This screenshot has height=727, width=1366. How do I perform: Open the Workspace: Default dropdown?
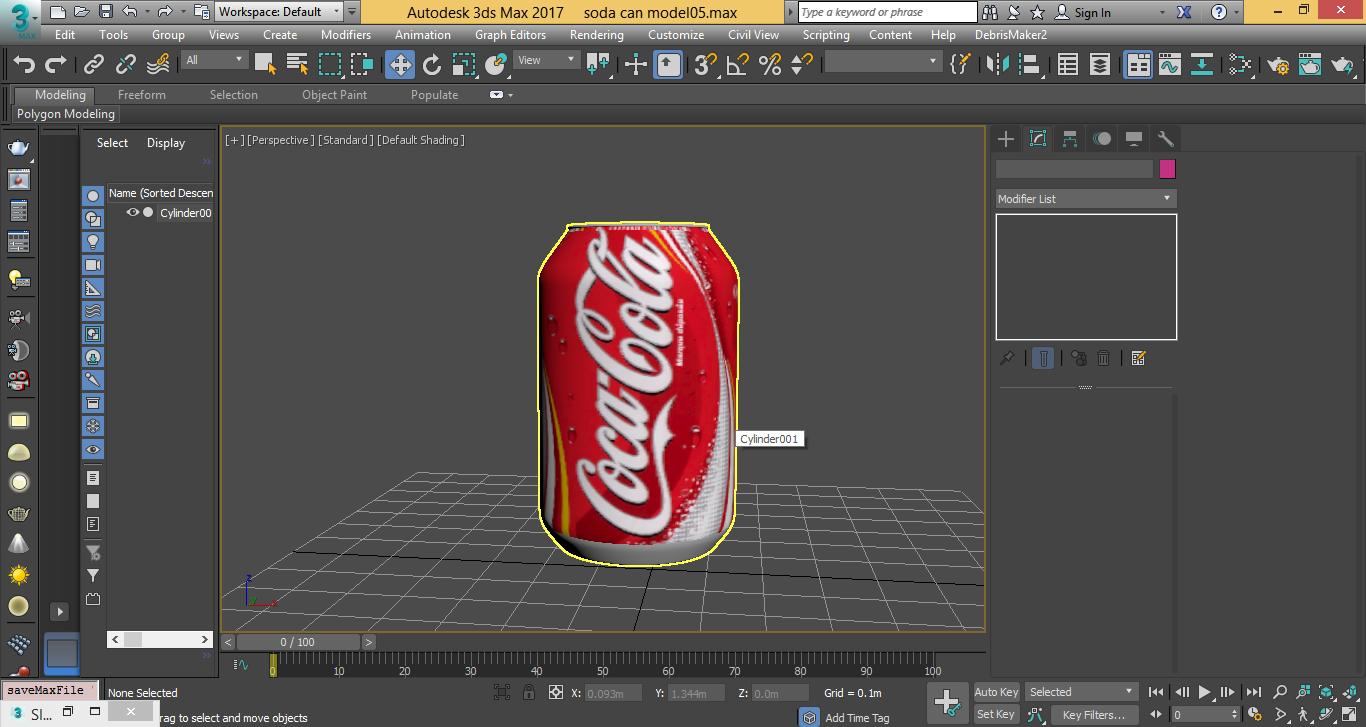pos(279,12)
